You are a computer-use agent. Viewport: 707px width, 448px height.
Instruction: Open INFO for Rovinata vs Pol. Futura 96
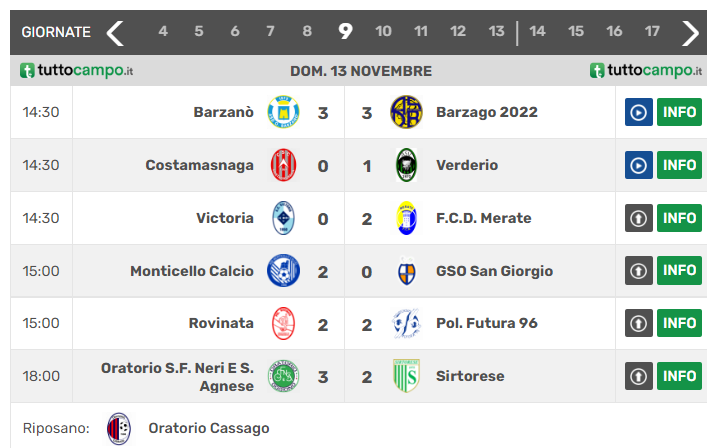pyautogui.click(x=679, y=323)
